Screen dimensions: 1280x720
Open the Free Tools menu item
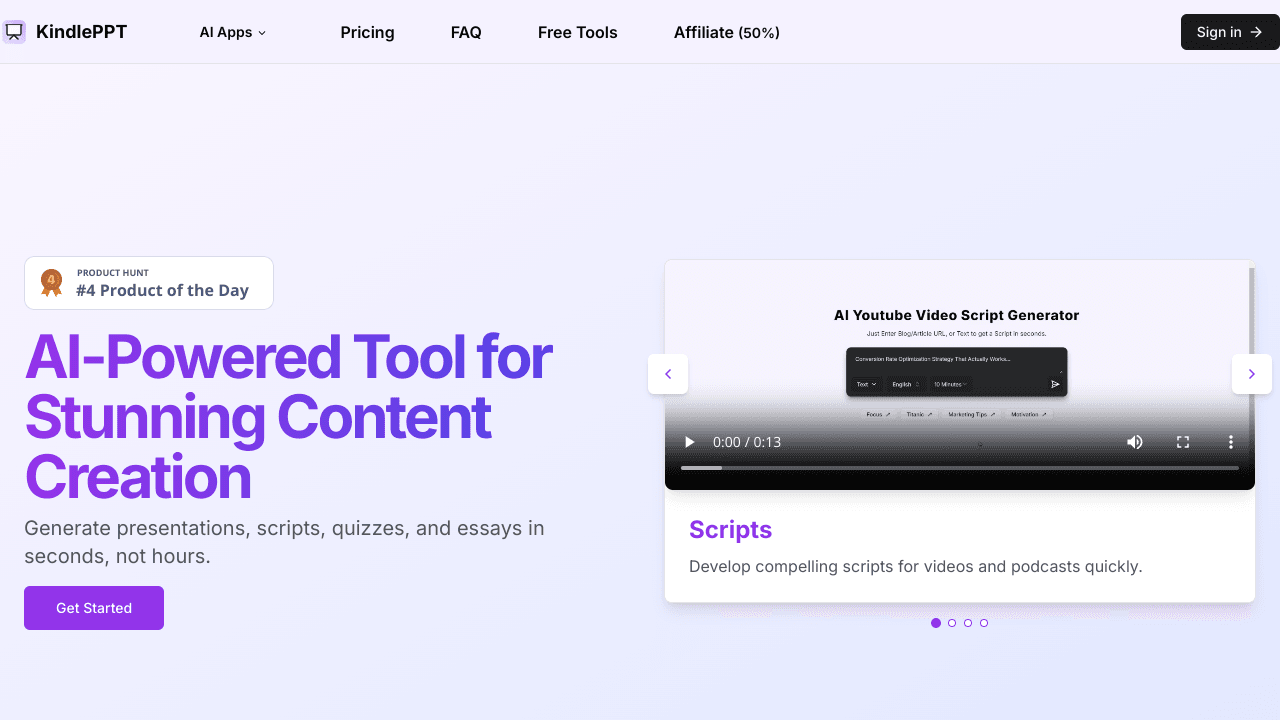point(577,32)
